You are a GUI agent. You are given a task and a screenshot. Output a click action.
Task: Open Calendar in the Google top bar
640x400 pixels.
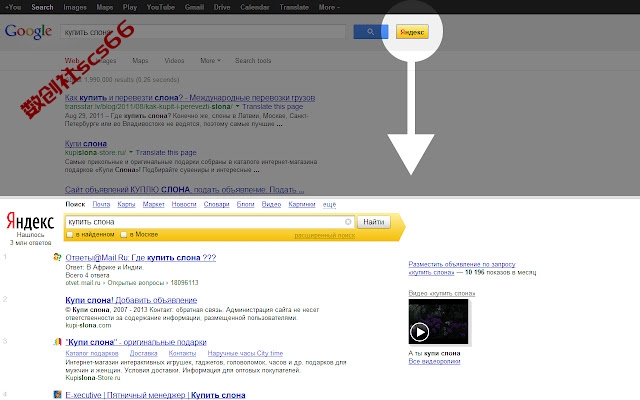[x=255, y=7]
